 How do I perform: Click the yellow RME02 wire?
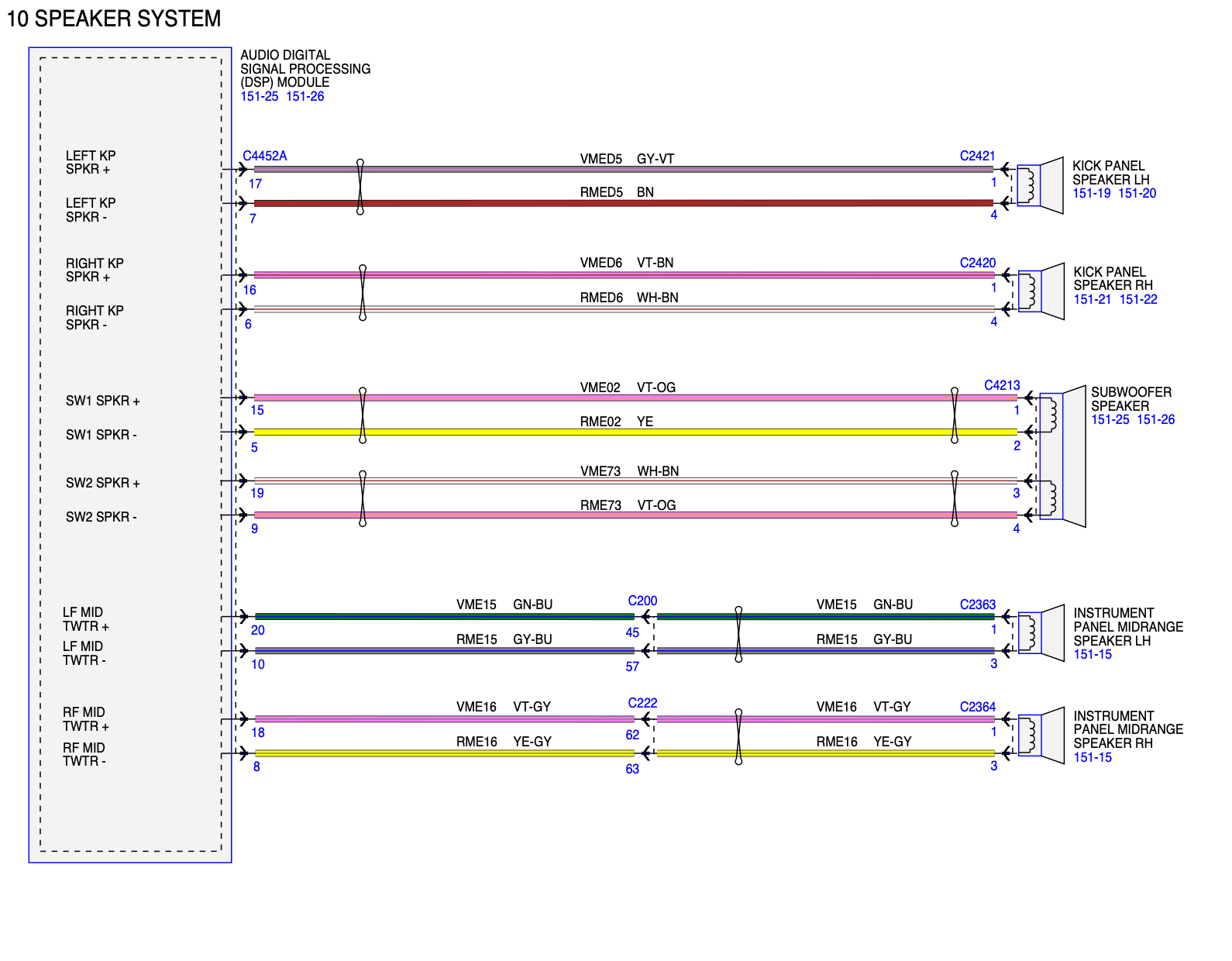(635, 432)
